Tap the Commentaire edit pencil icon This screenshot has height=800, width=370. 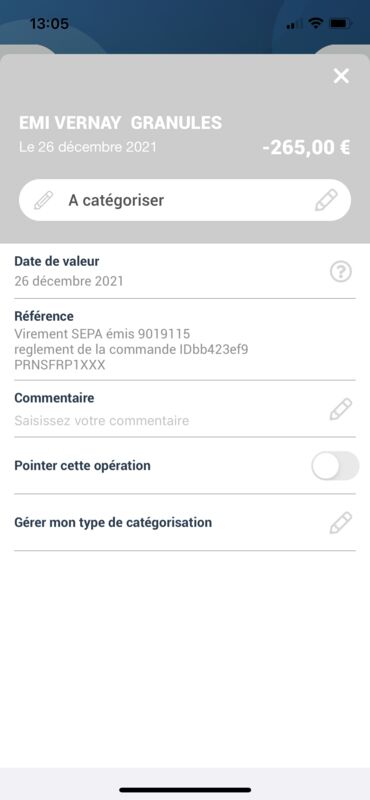pyautogui.click(x=340, y=409)
